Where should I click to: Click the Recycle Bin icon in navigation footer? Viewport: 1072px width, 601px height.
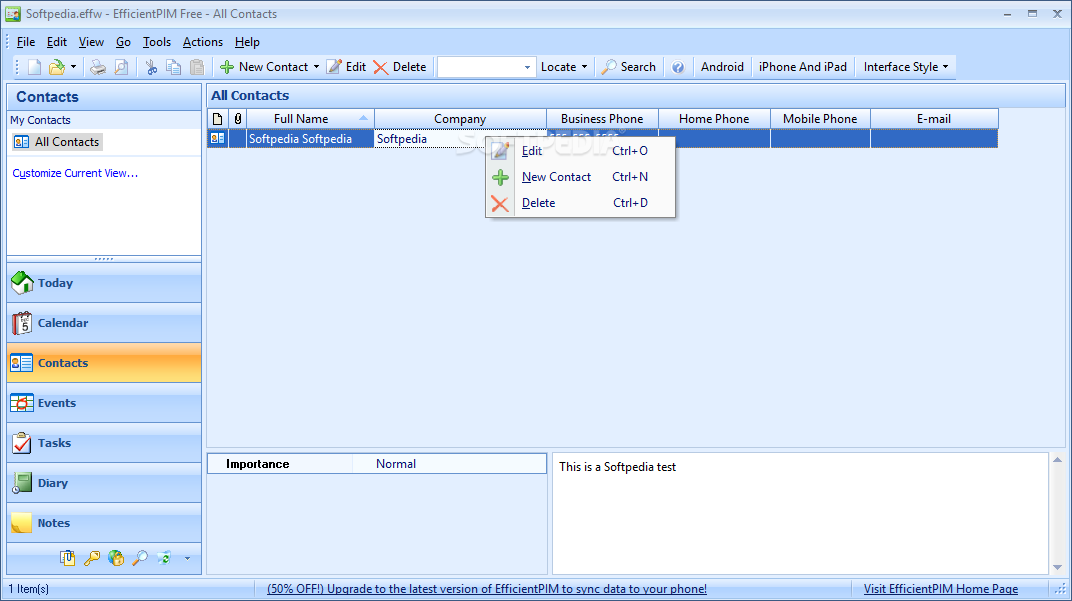tap(164, 559)
